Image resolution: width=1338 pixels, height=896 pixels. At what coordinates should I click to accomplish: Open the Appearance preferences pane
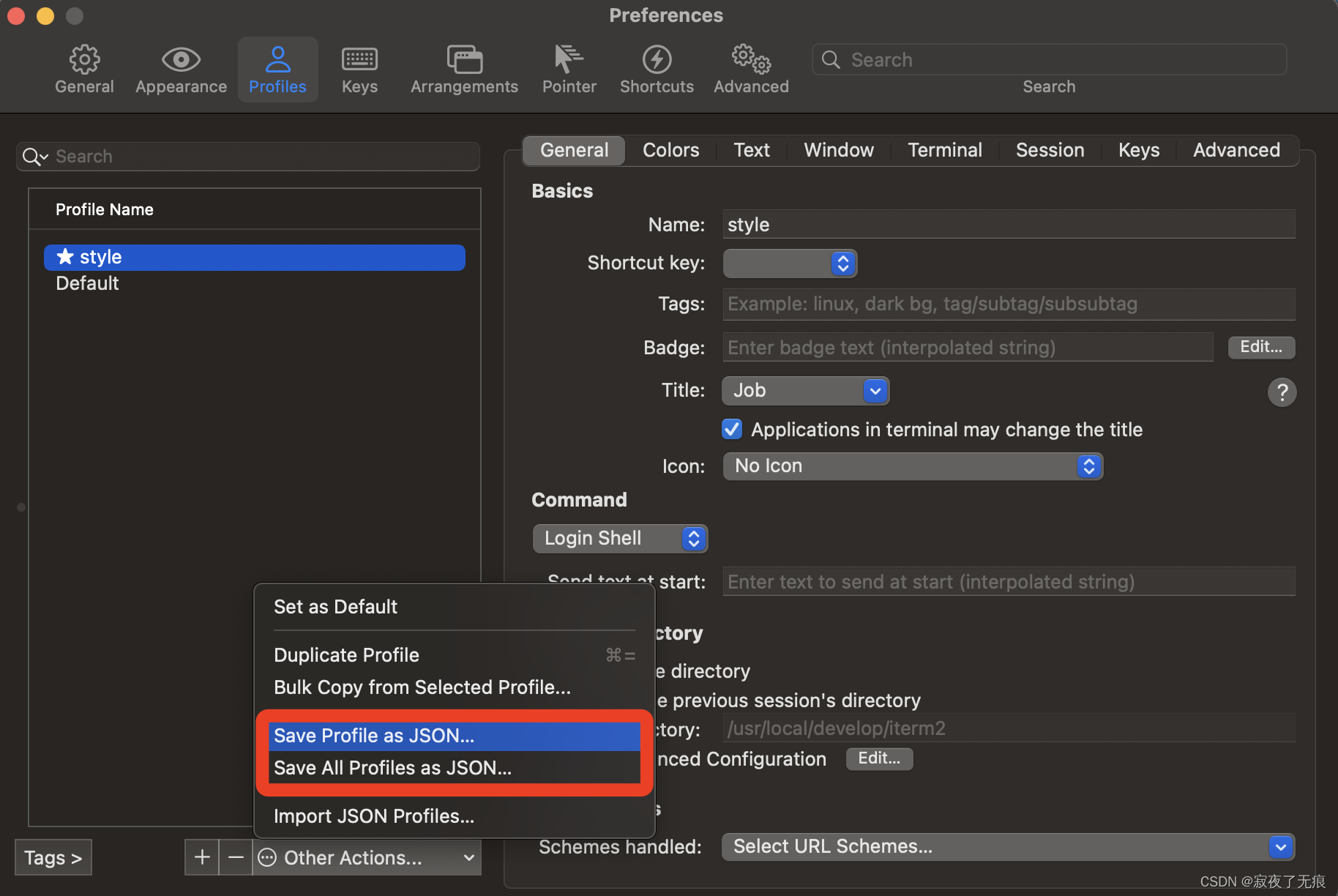point(180,69)
